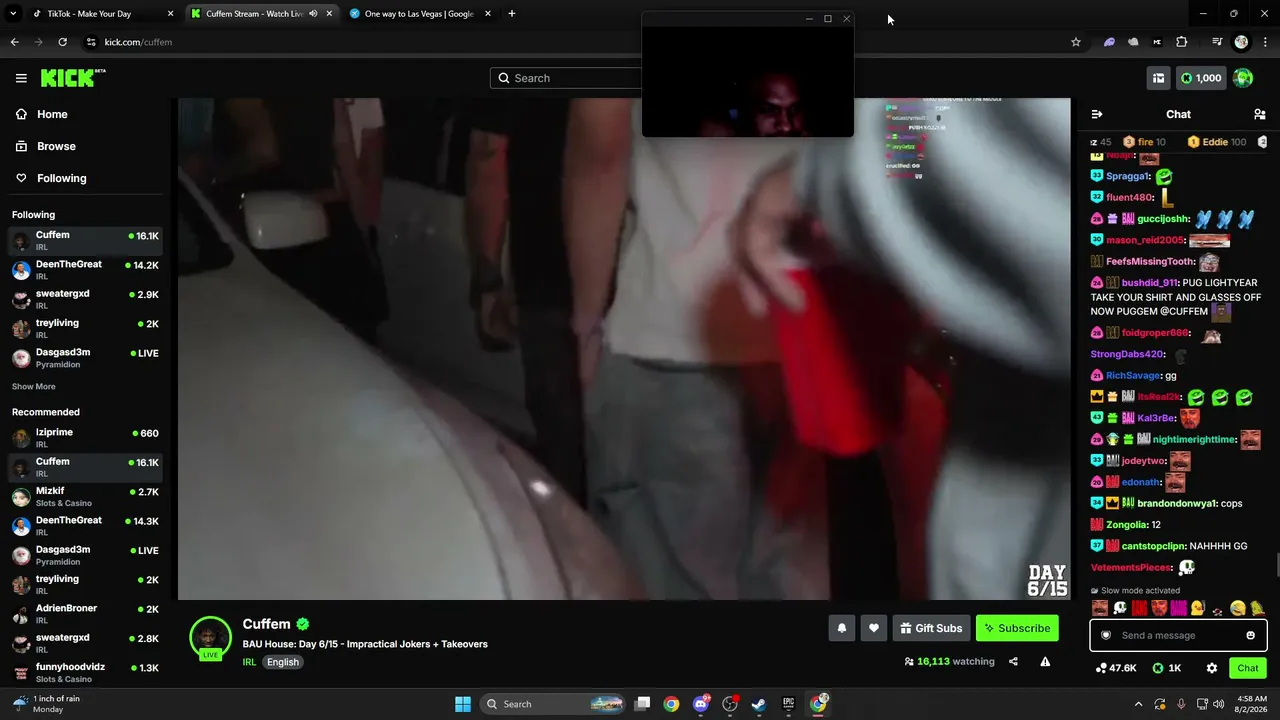Open the browser Extensions puzzle icon
The width and height of the screenshot is (1280, 720).
(1182, 42)
